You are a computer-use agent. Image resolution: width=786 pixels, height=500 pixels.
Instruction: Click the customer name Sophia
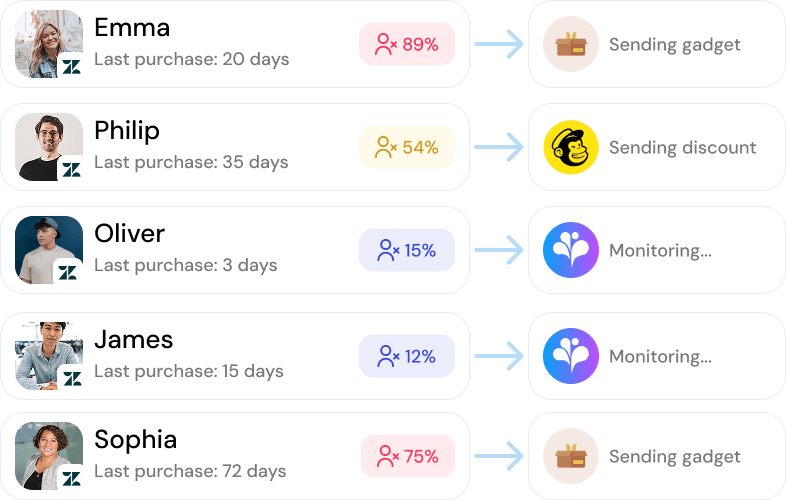[x=135, y=440]
